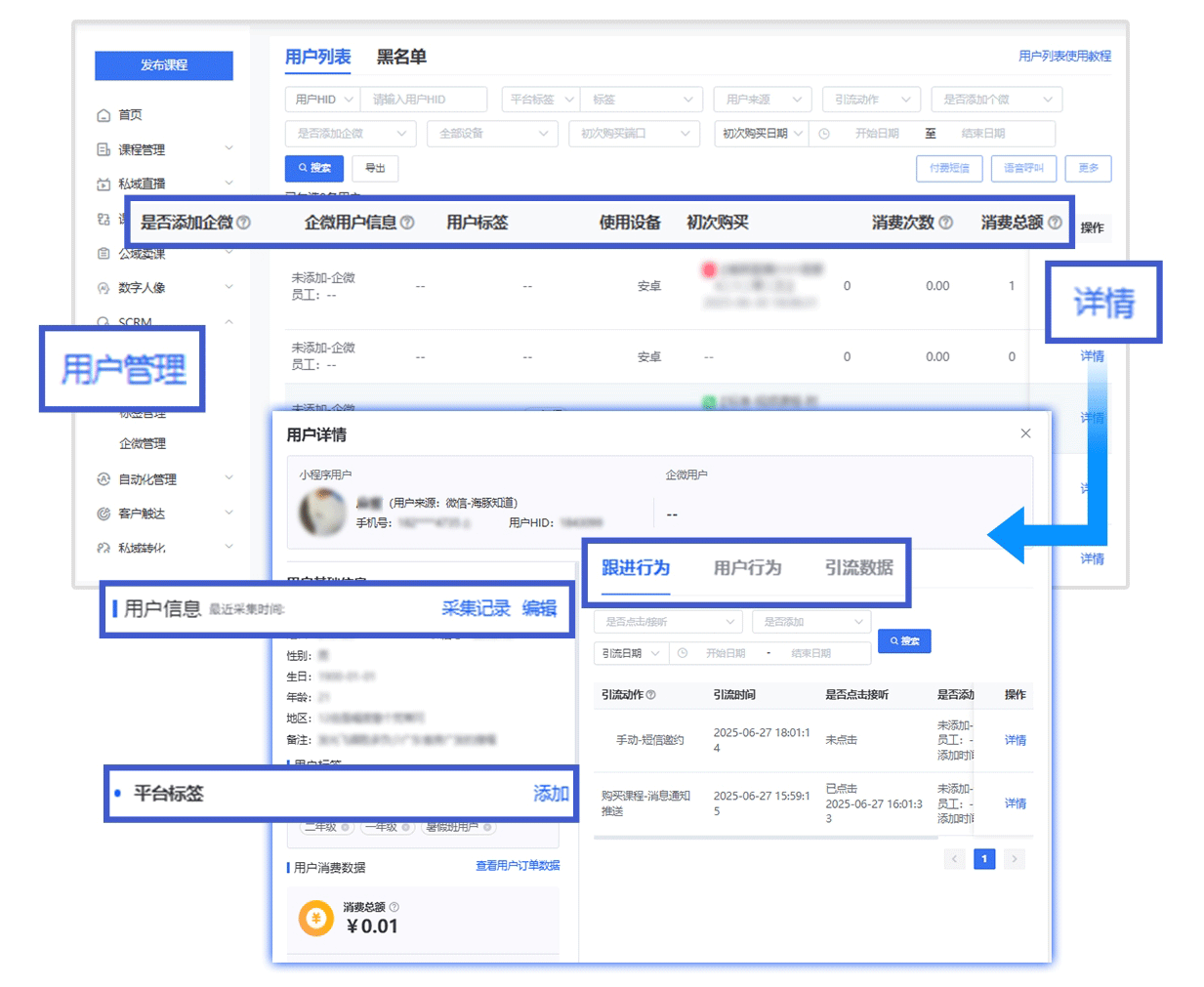Image resolution: width=1204 pixels, height=987 pixels.
Task: Open the 用户来源 filter dropdown
Action: [x=762, y=100]
